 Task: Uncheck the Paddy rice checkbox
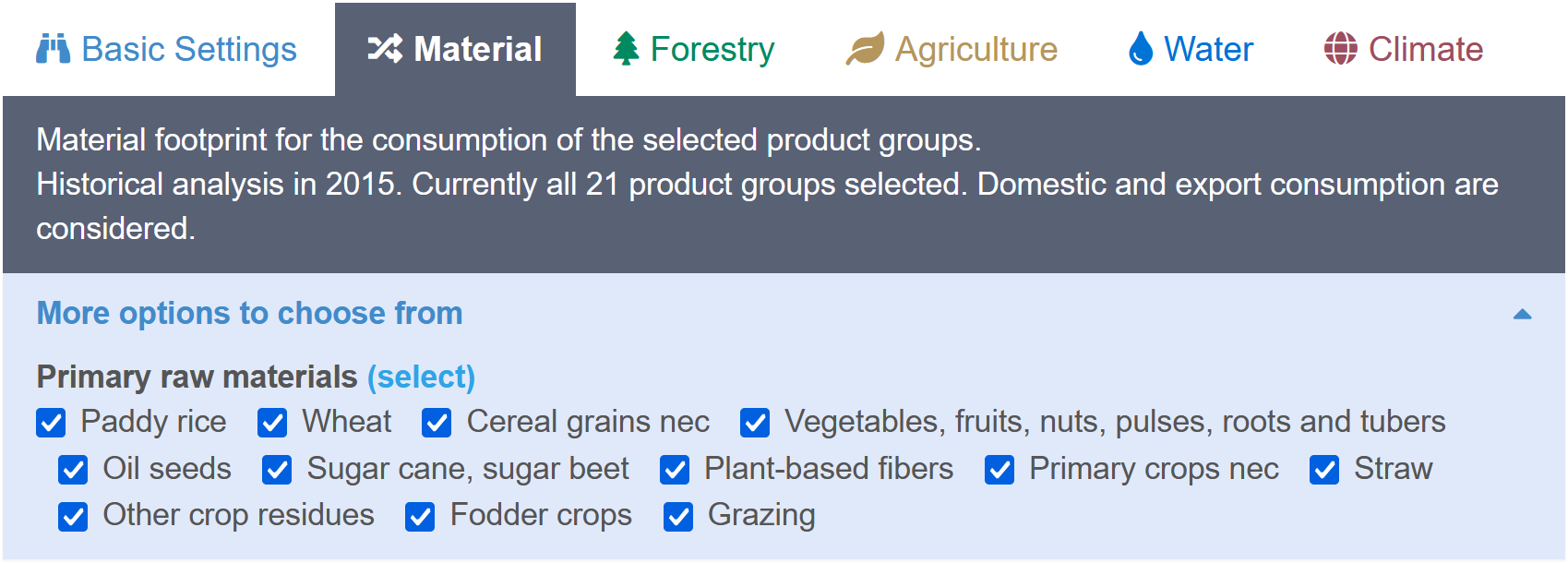(51, 423)
